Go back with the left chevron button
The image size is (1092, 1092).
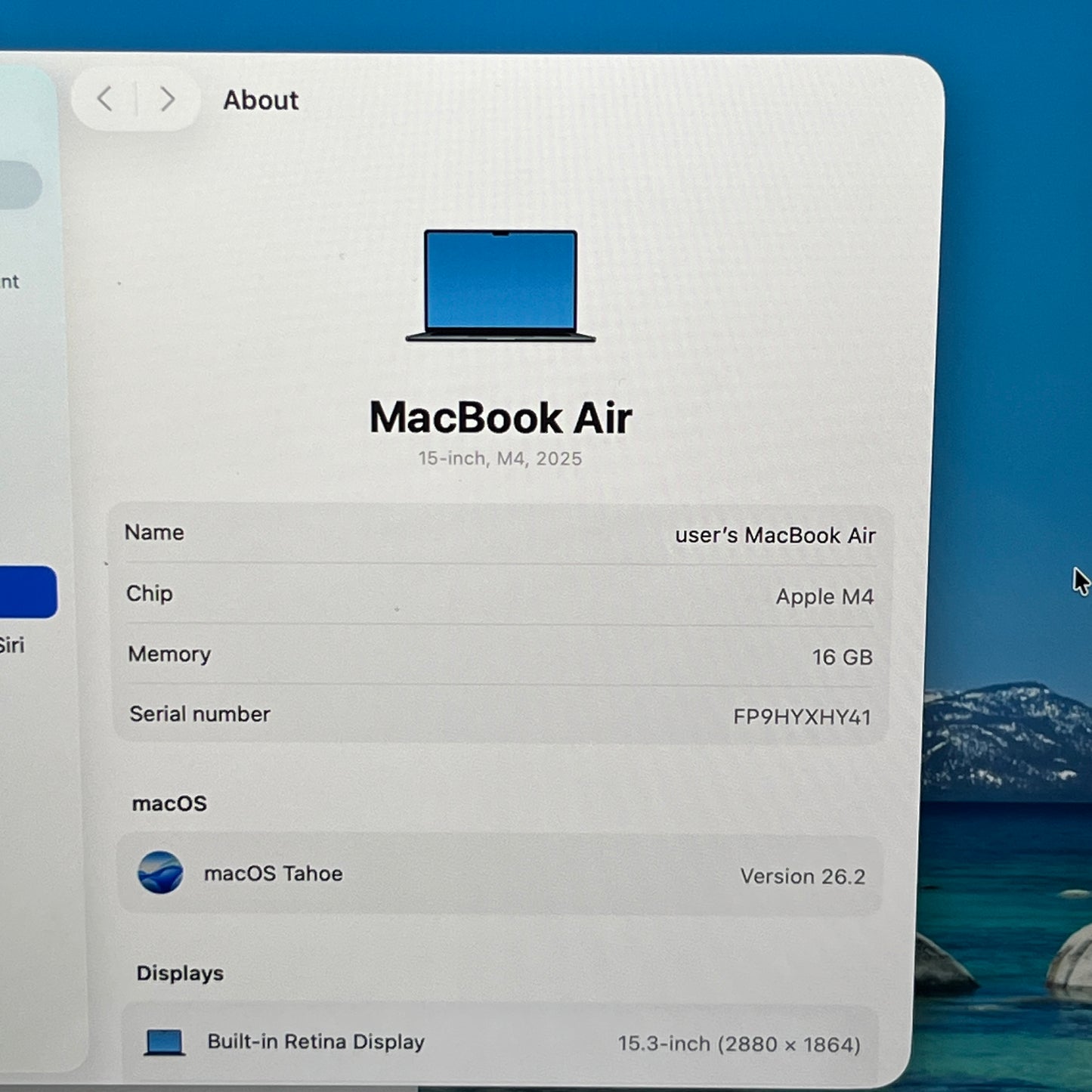click(105, 99)
